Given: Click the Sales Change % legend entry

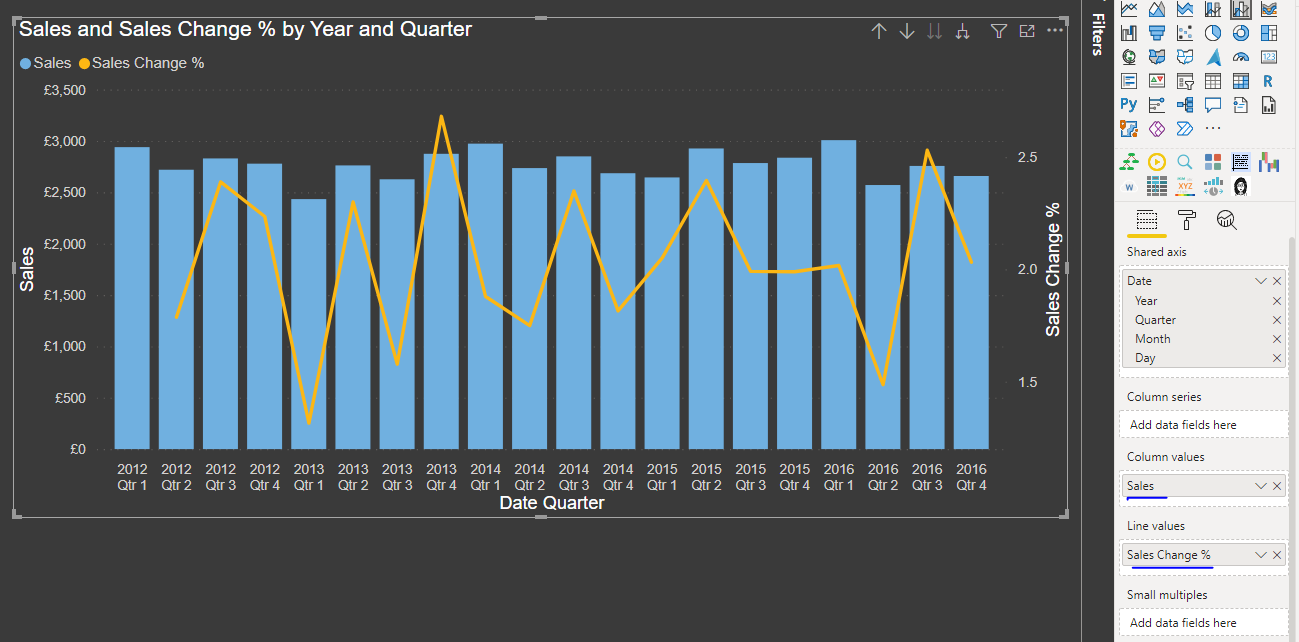Looking at the screenshot, I should [x=142, y=63].
